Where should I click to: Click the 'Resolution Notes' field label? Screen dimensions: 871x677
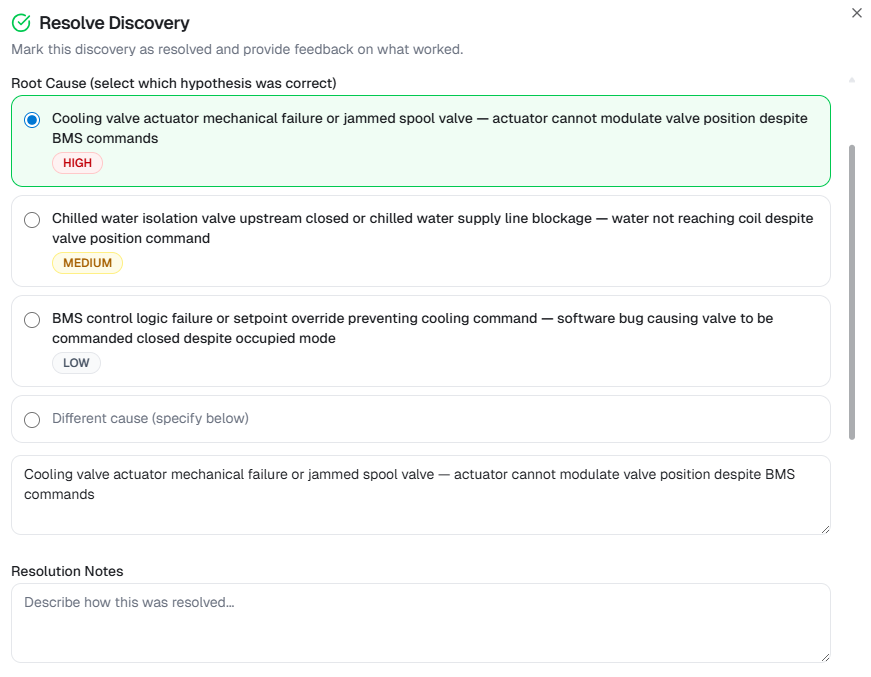click(x=67, y=571)
